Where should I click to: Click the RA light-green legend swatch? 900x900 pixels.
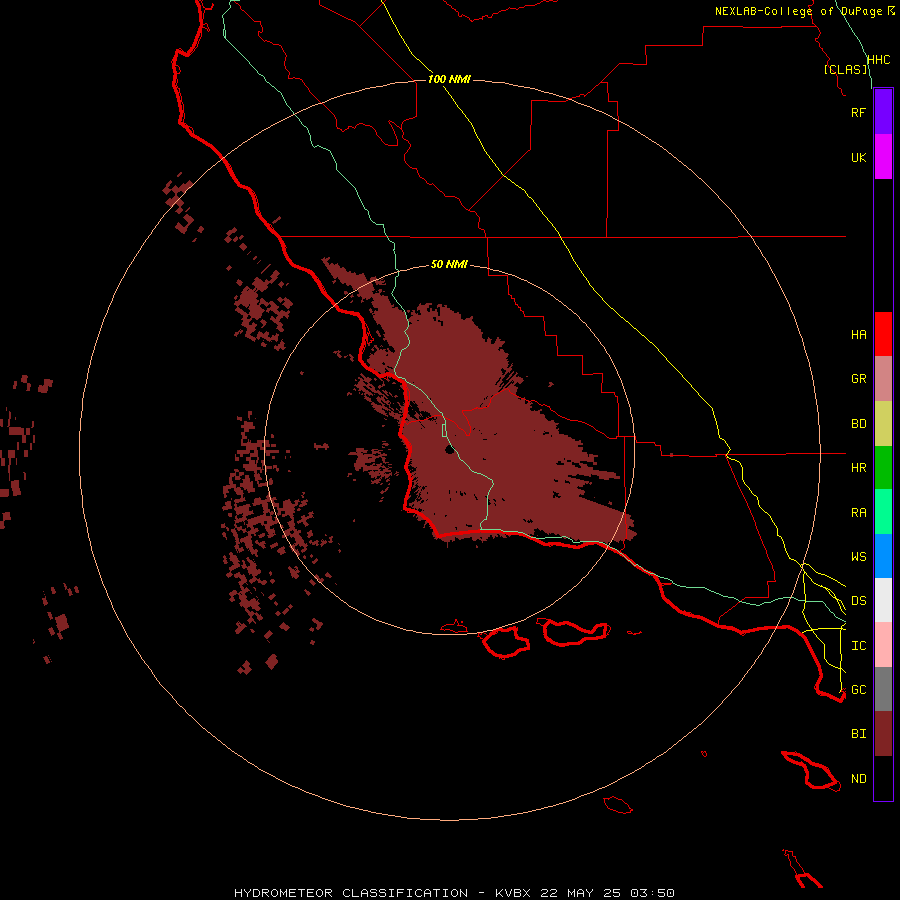[883, 512]
